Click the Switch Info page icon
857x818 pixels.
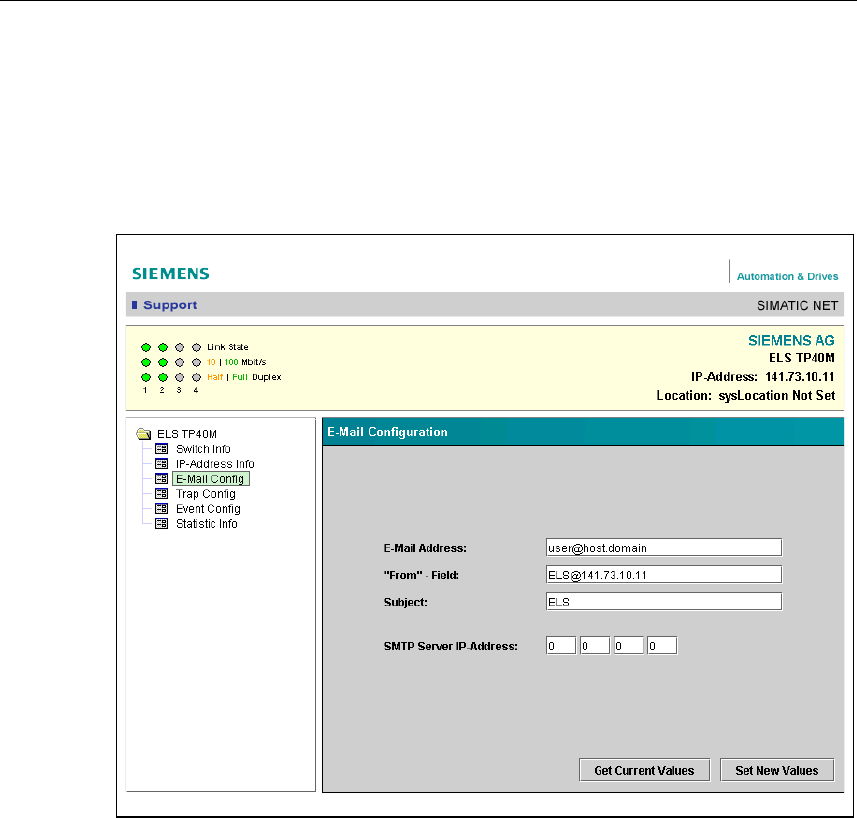[161, 449]
